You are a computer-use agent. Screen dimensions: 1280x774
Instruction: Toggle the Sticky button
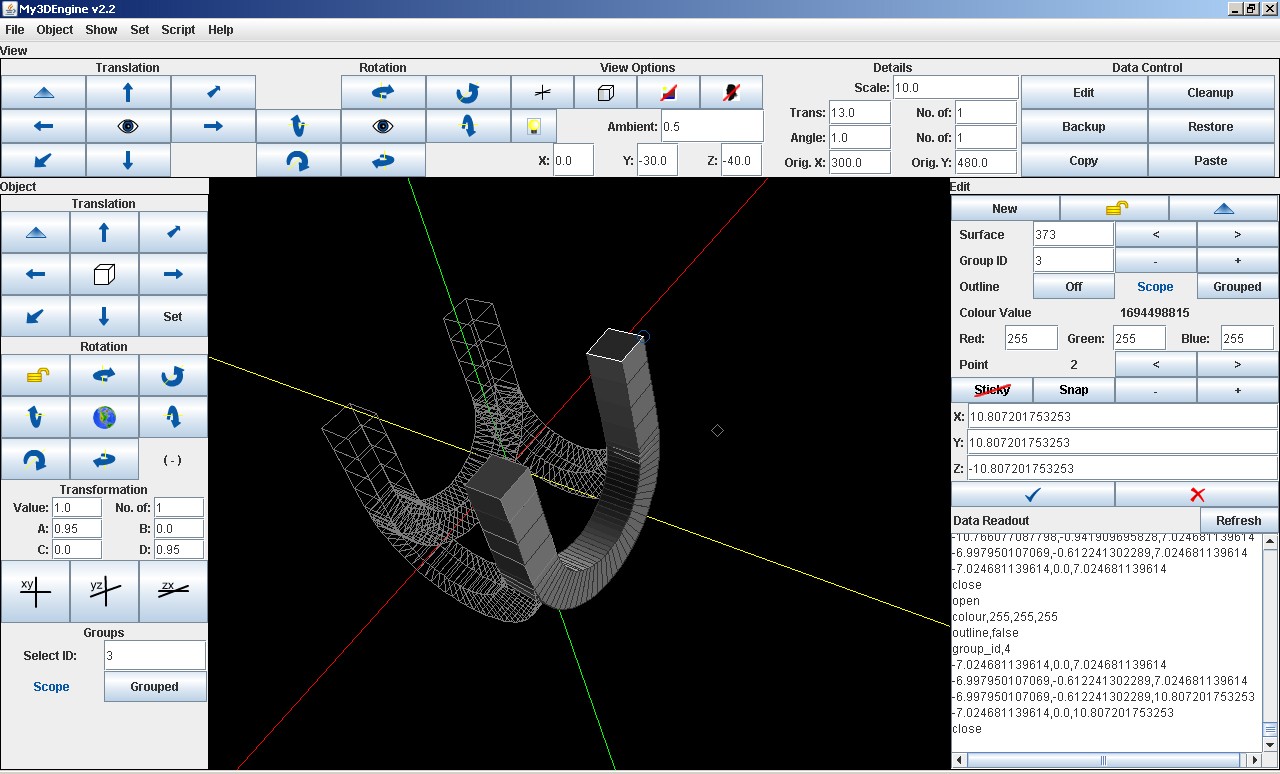(992, 390)
